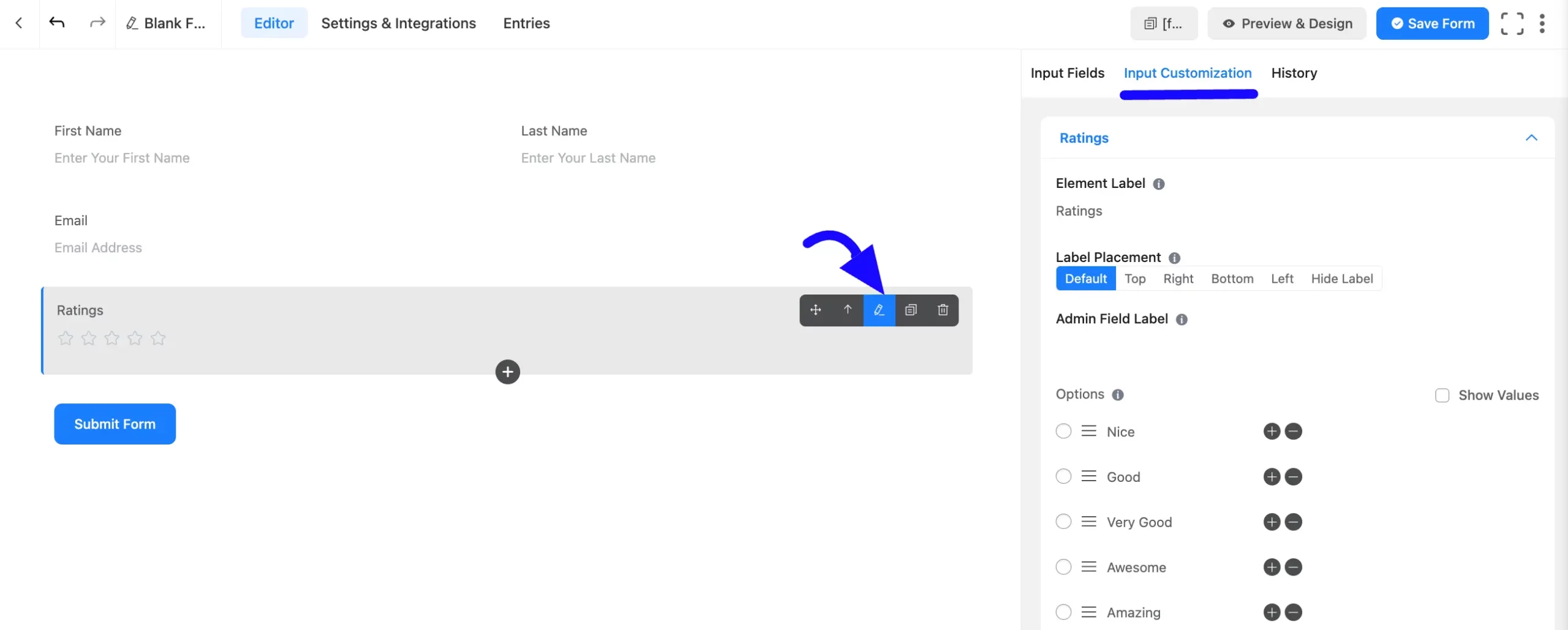Edit the Element Label Ratings field
Viewport: 1568px width, 630px height.
point(1297,211)
